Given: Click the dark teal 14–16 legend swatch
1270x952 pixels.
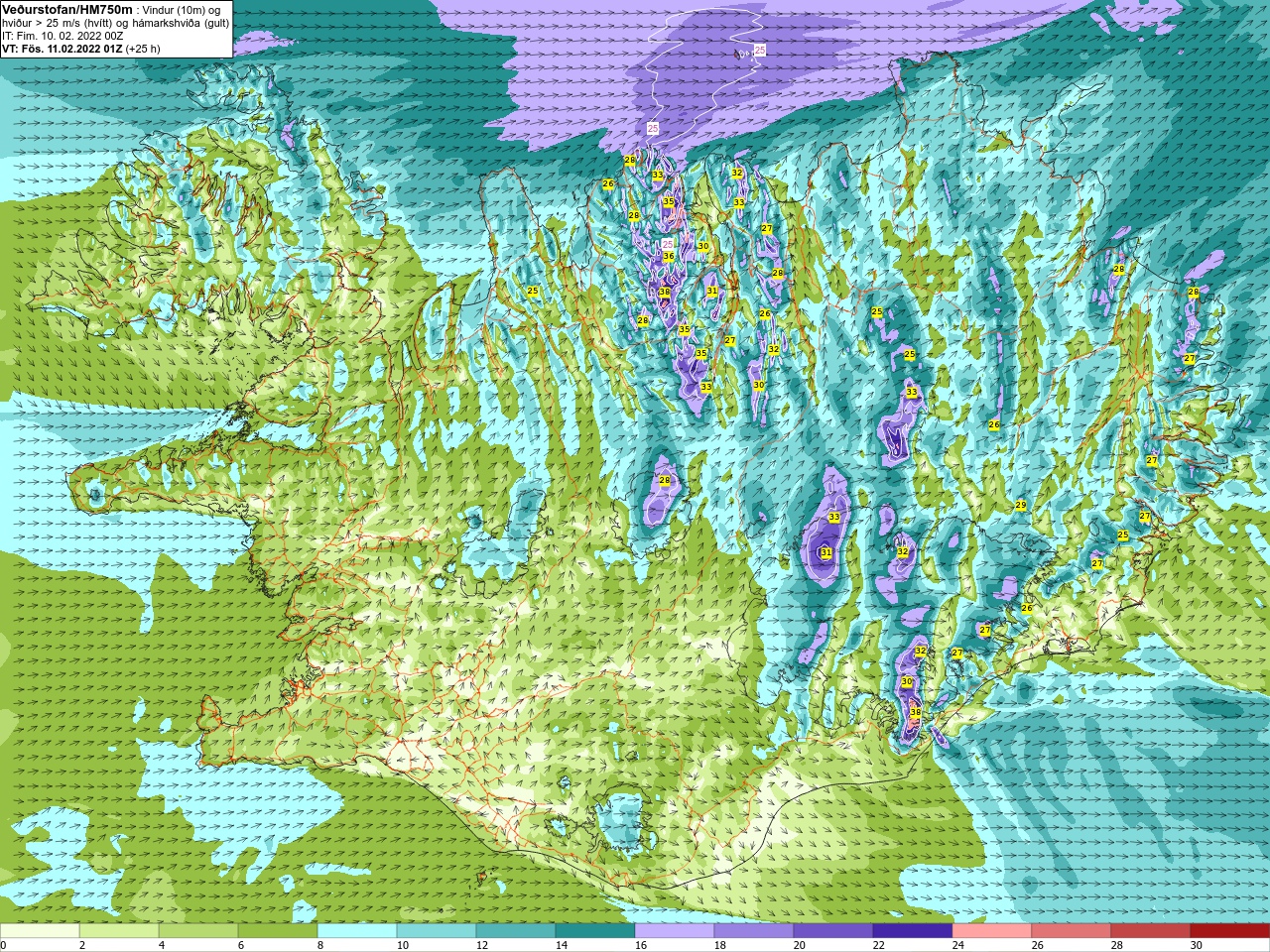Looking at the screenshot, I should 595,931.
